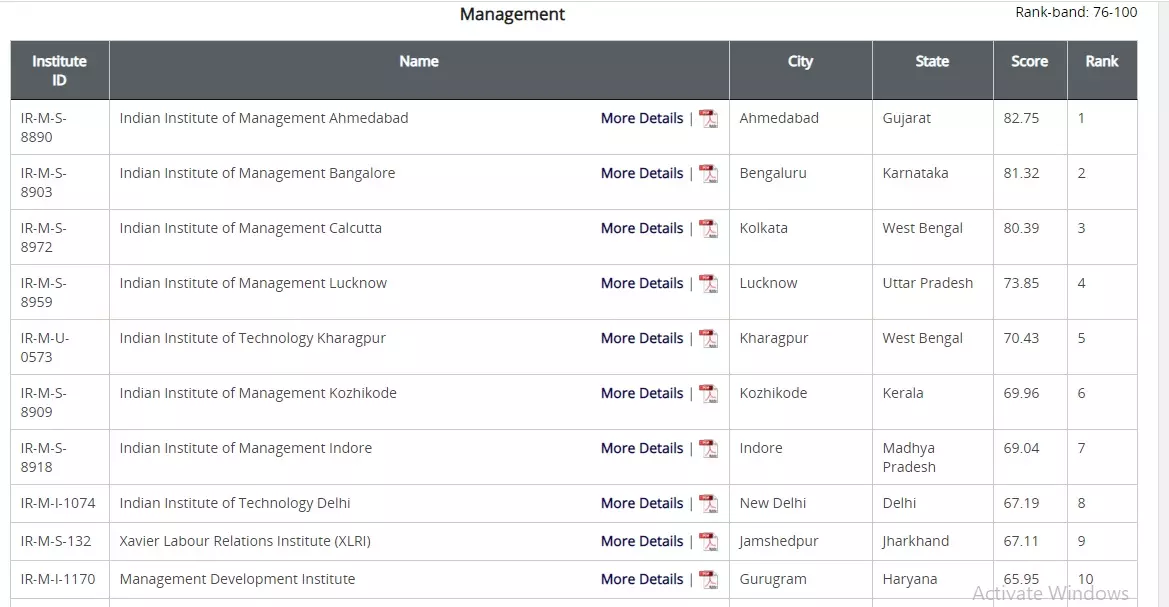This screenshot has width=1169, height=607.
Task: Click PDF icon in IIM Indore row
Action: [708, 449]
